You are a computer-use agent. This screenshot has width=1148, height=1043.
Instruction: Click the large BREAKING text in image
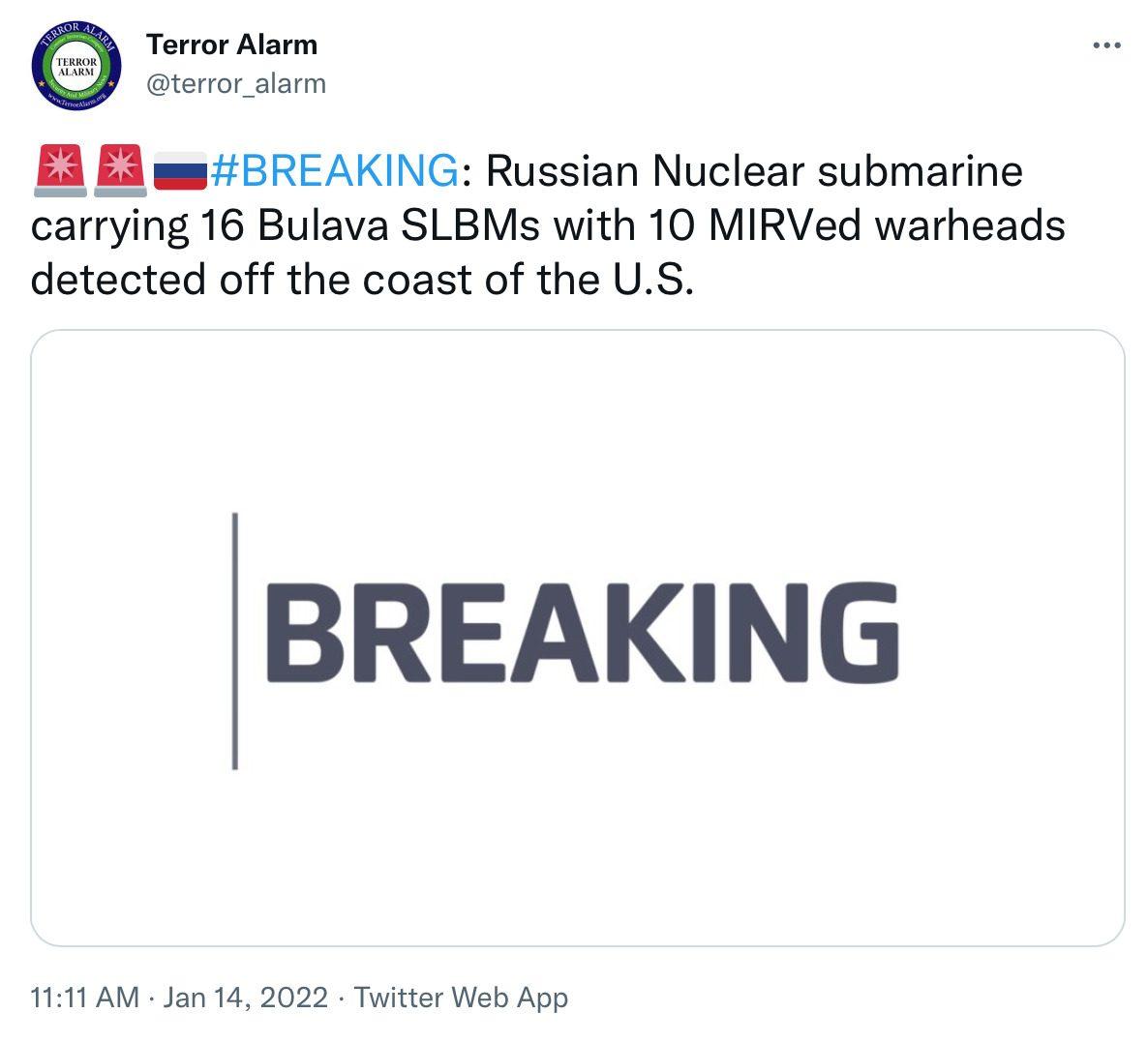tap(583, 634)
